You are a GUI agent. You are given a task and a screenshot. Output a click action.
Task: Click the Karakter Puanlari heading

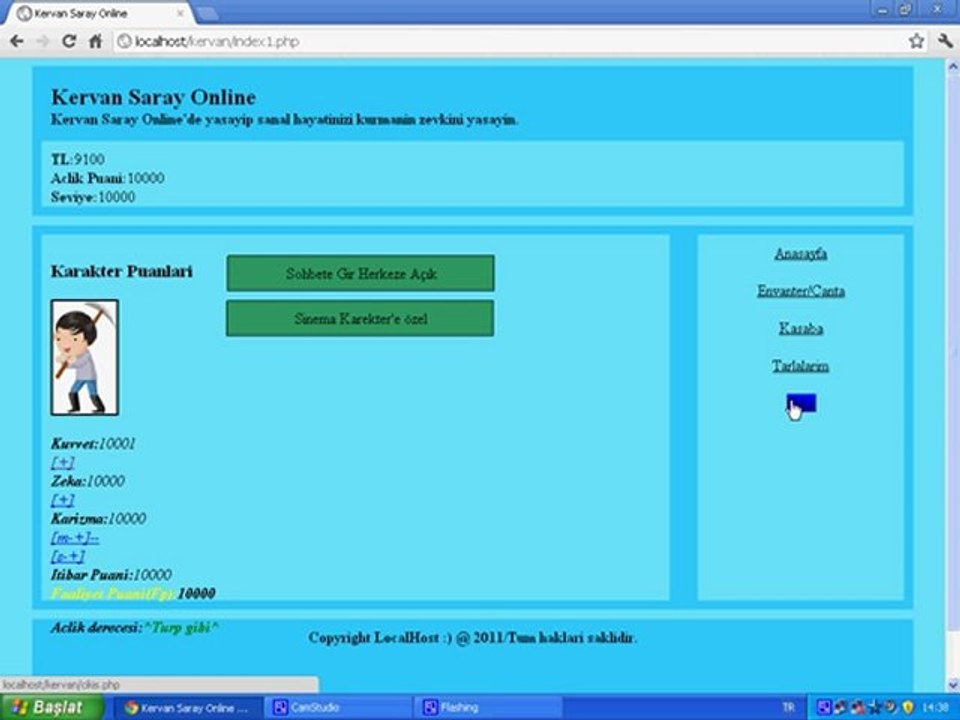click(x=121, y=271)
